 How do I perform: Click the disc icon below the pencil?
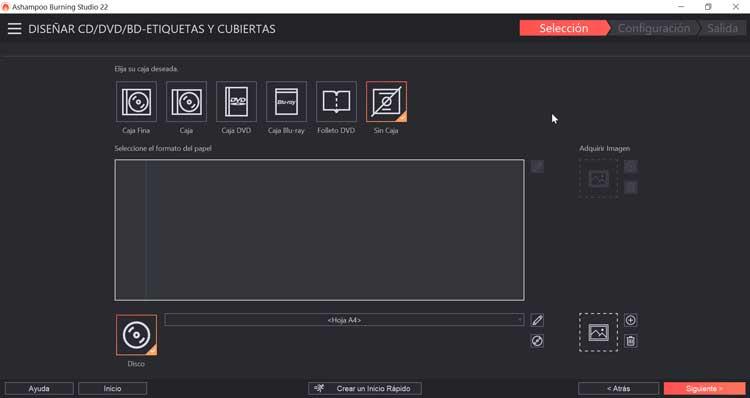click(x=537, y=341)
